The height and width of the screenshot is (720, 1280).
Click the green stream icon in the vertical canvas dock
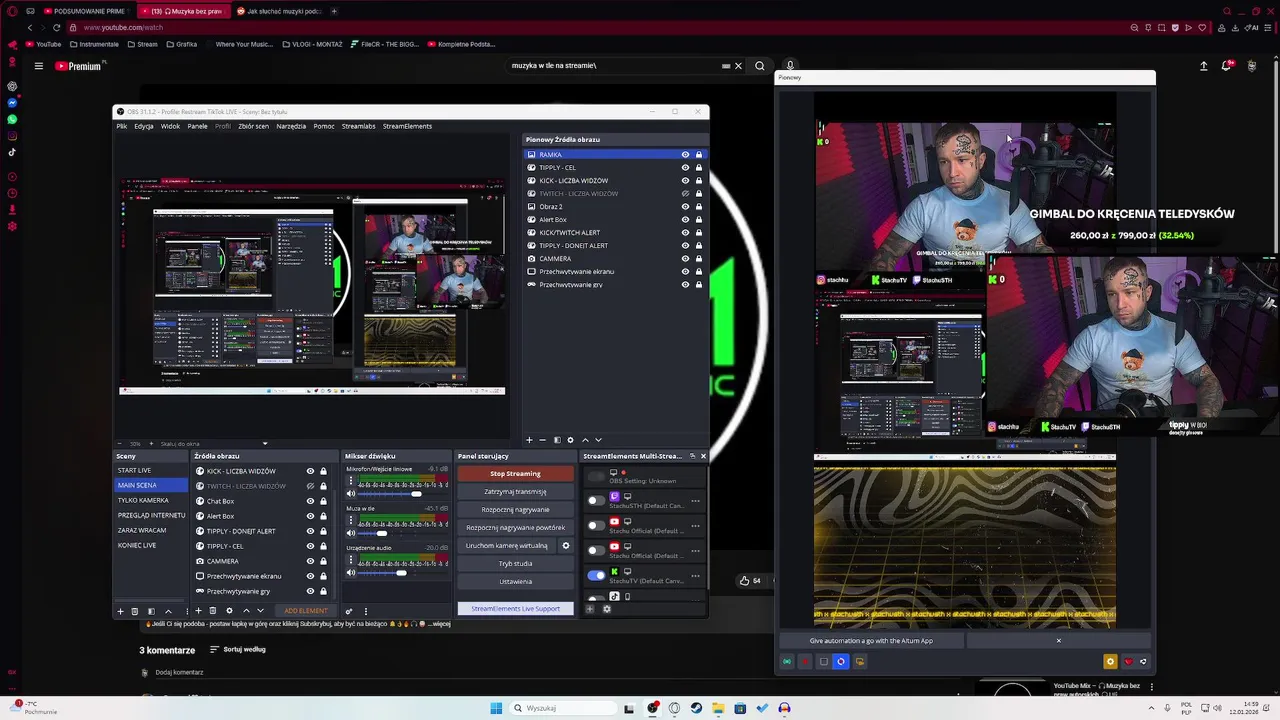[x=787, y=661]
